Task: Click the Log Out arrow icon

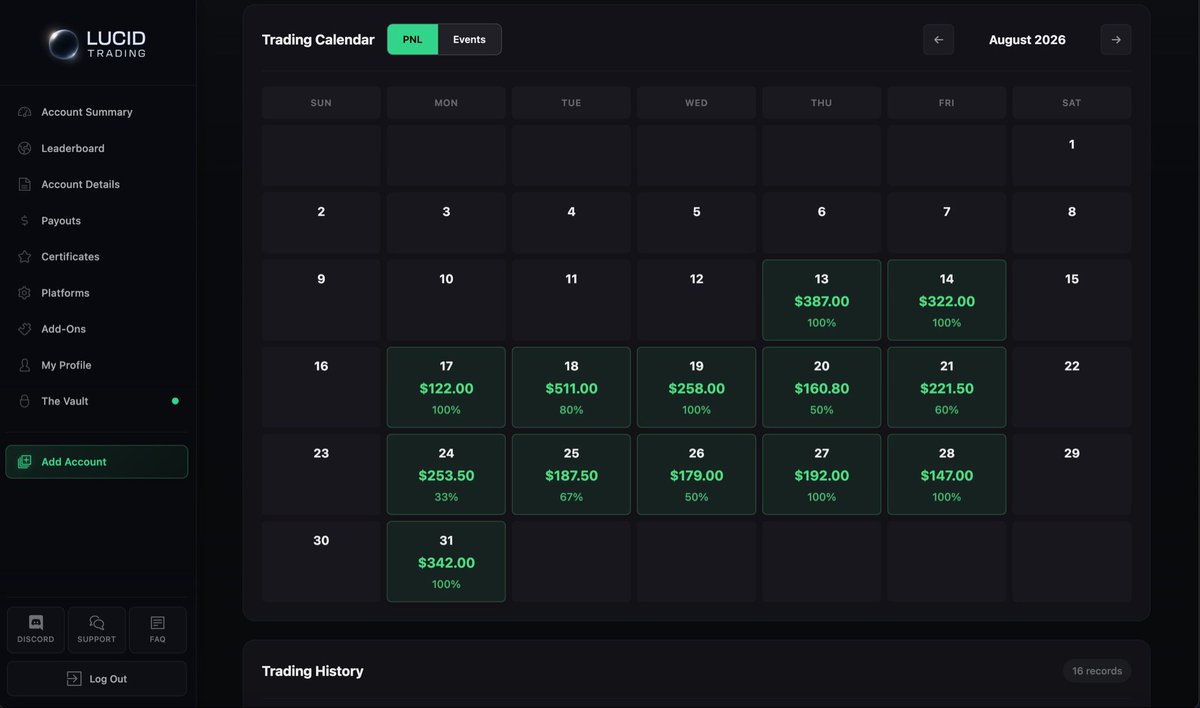Action: pos(74,679)
